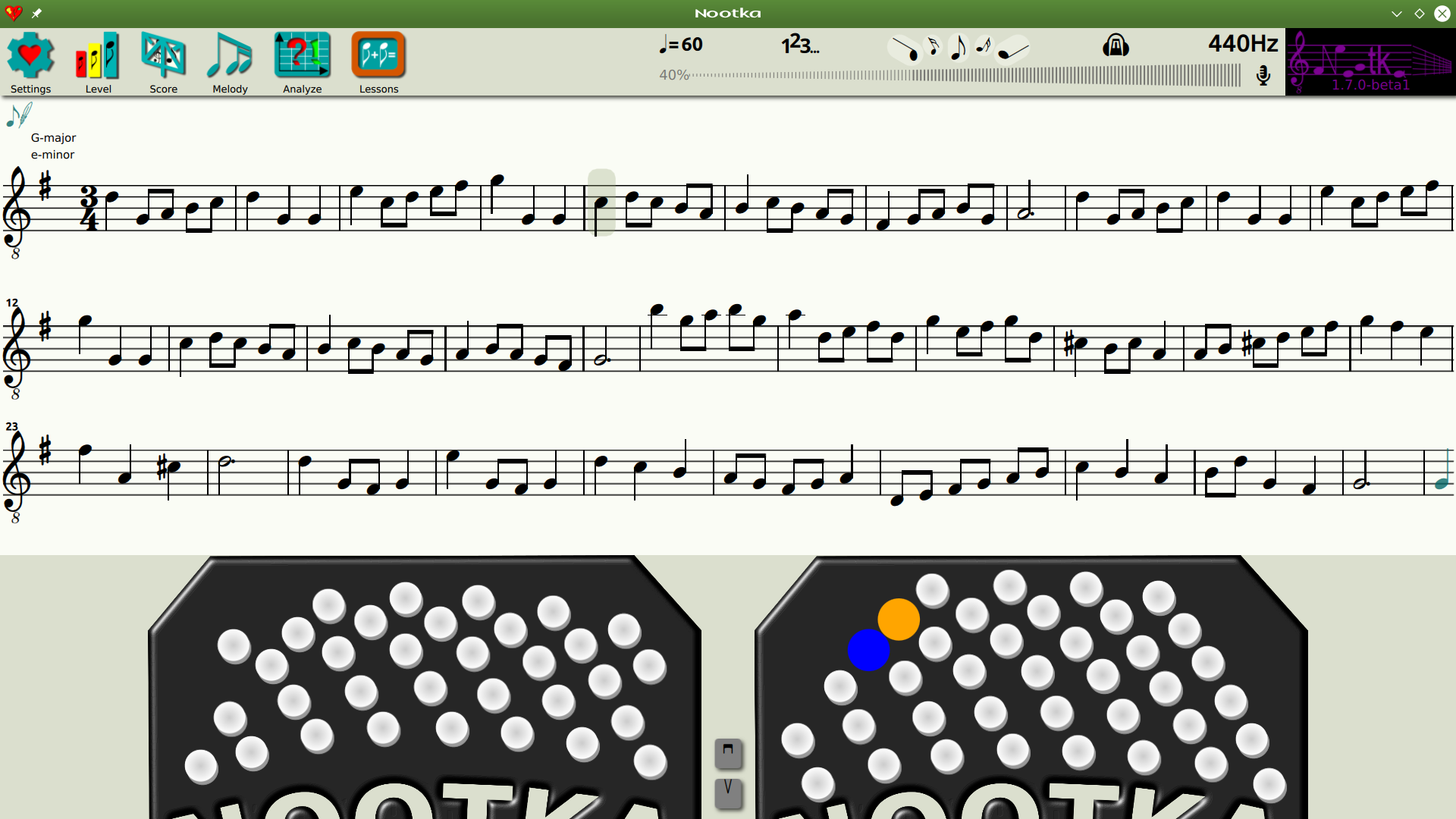This screenshot has width=1456, height=819.
Task: Click the blue highlighted bandoneon button
Action: click(x=868, y=650)
